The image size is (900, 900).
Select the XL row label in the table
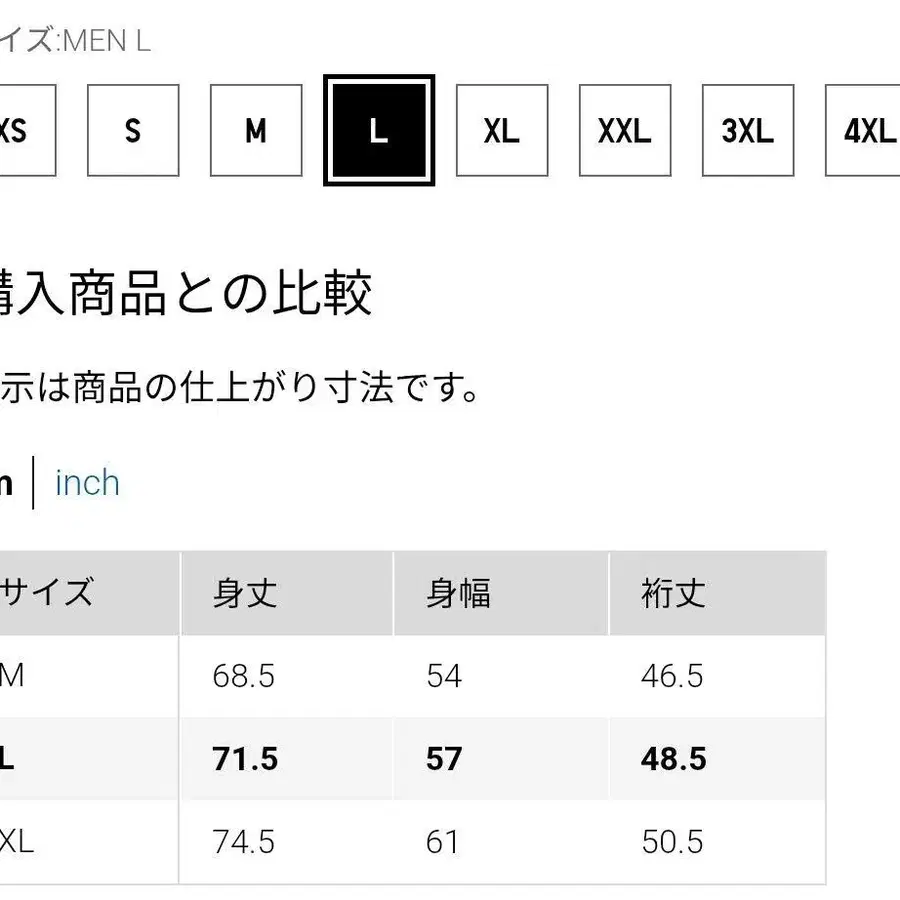tap(18, 842)
